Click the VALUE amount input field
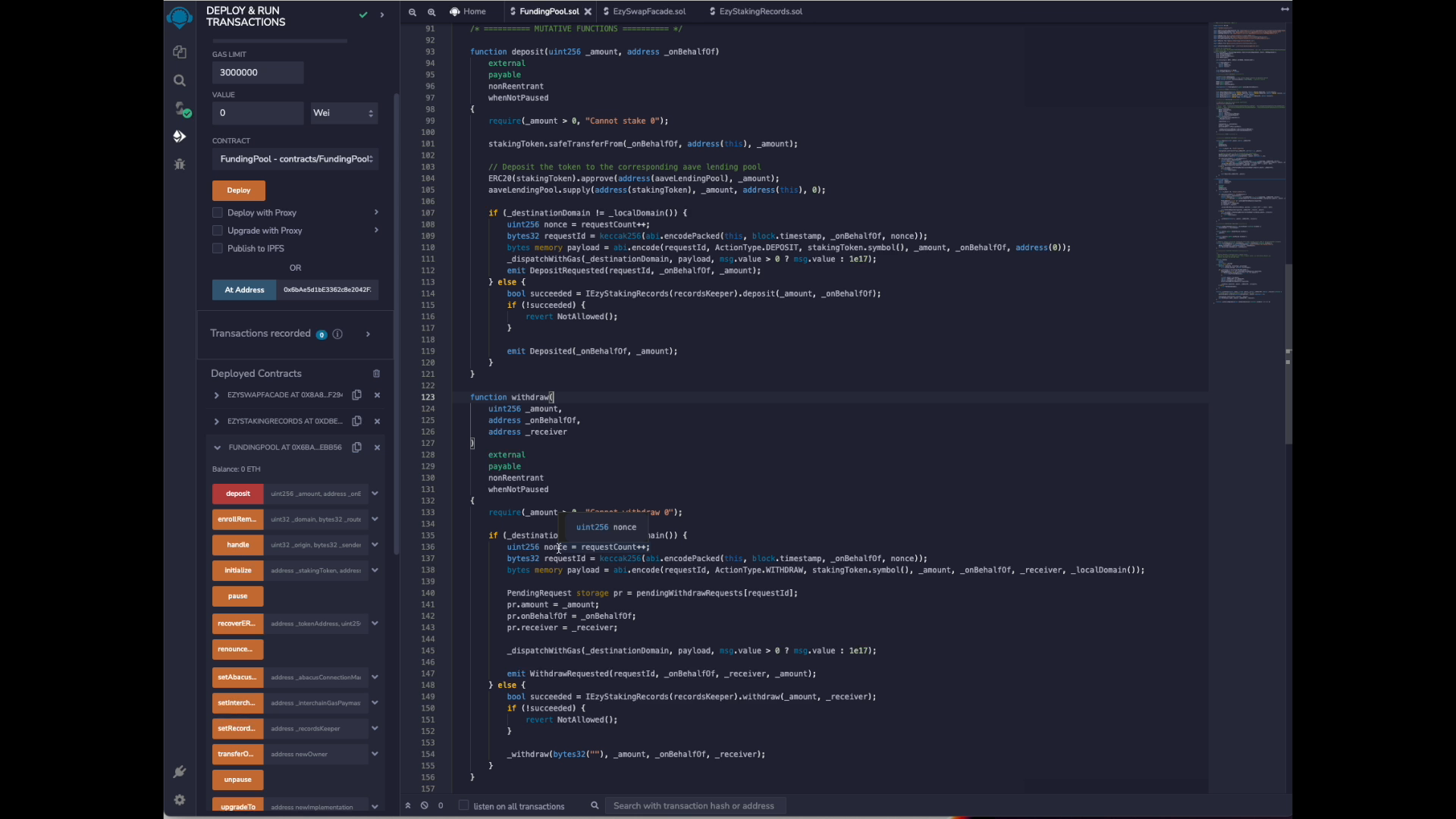 [258, 113]
